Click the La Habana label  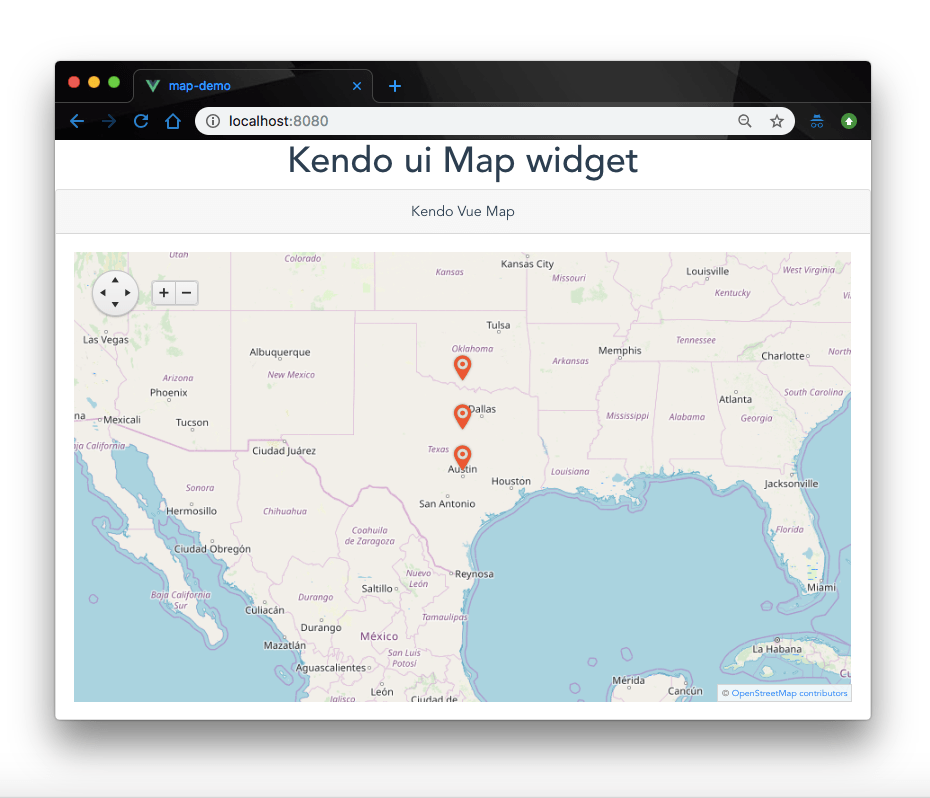777,649
